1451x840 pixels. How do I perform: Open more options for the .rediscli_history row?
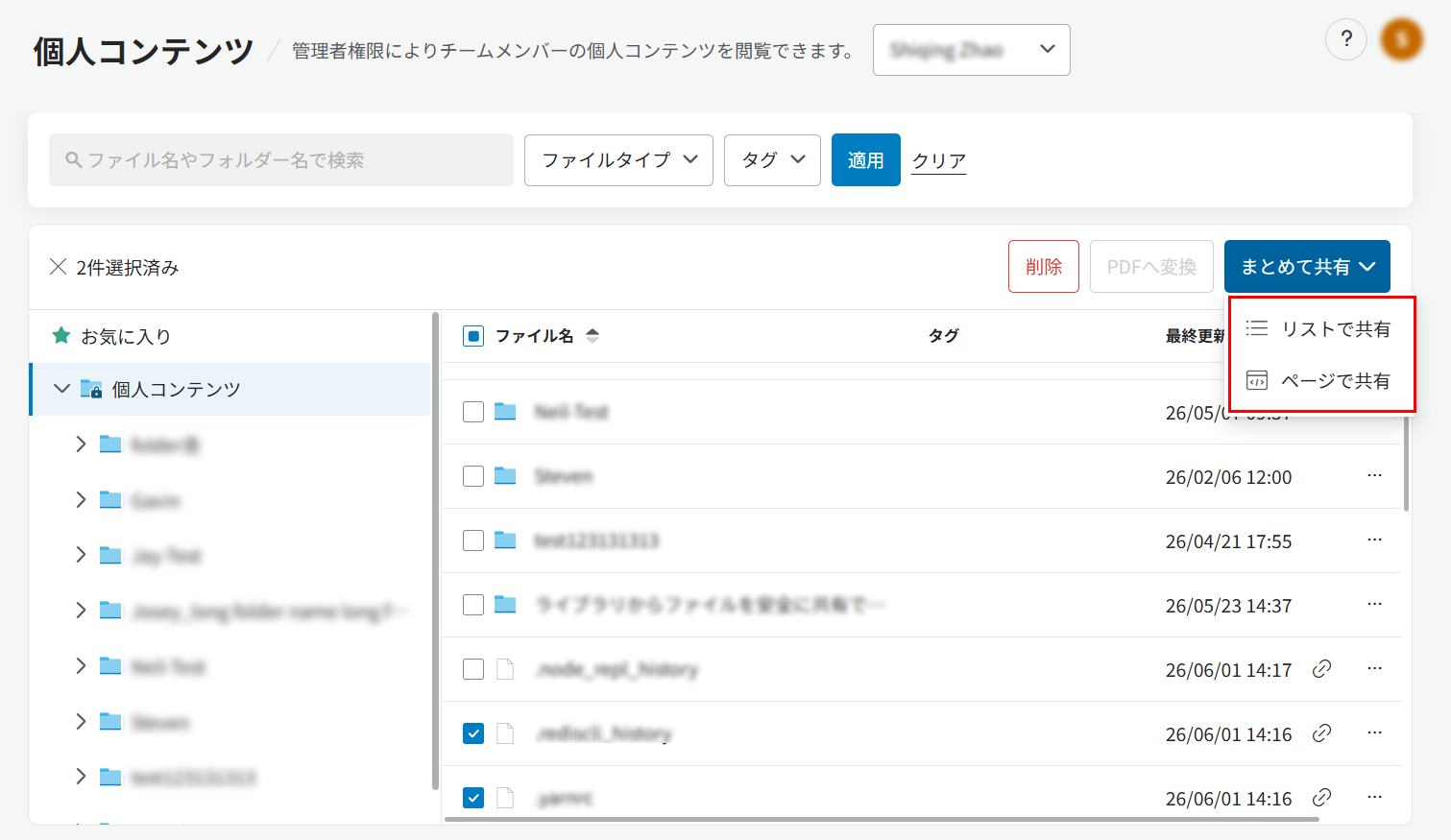point(1374,733)
